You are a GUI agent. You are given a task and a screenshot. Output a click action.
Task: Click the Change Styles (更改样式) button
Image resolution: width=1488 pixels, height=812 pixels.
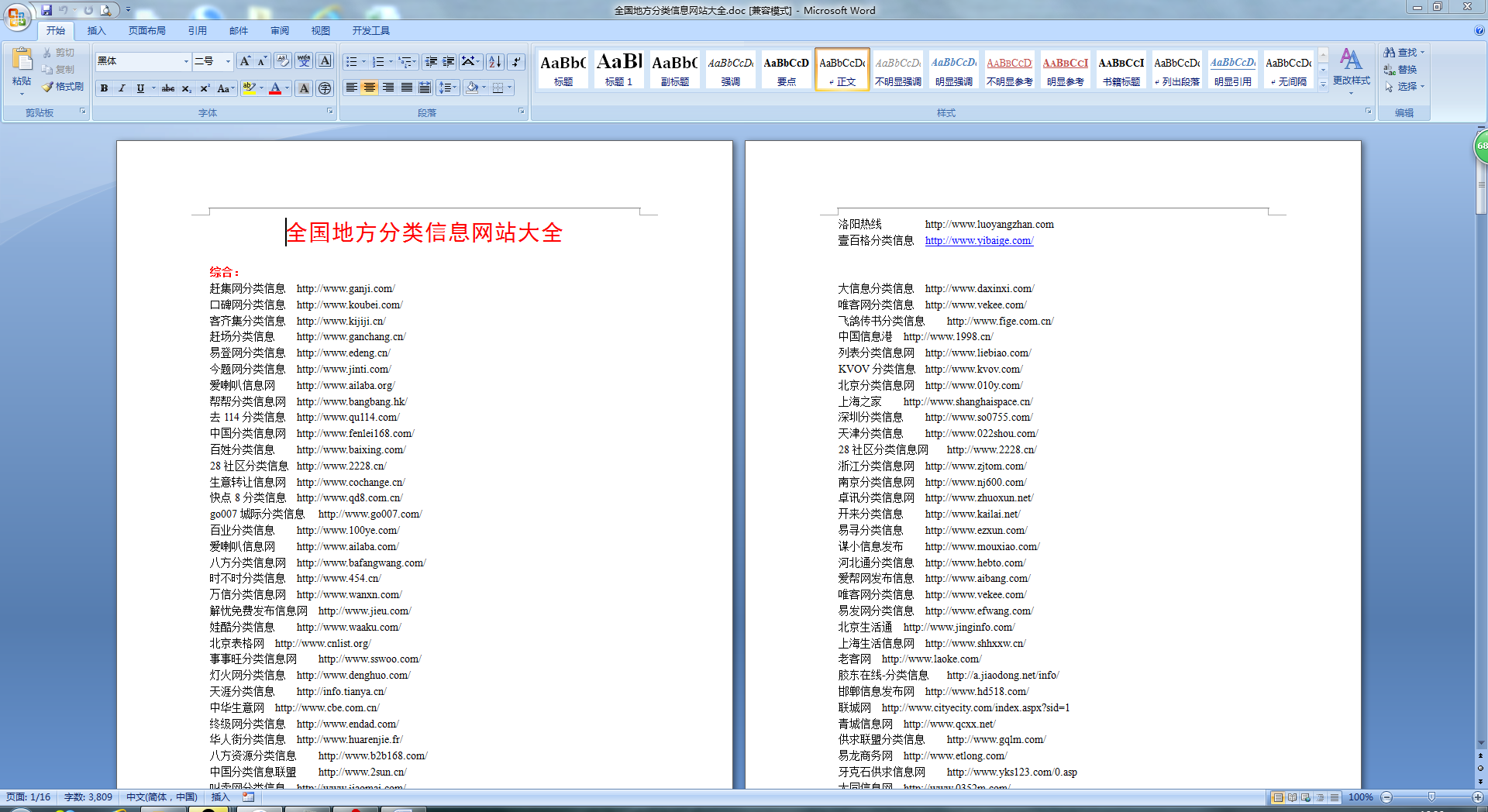coord(1351,70)
